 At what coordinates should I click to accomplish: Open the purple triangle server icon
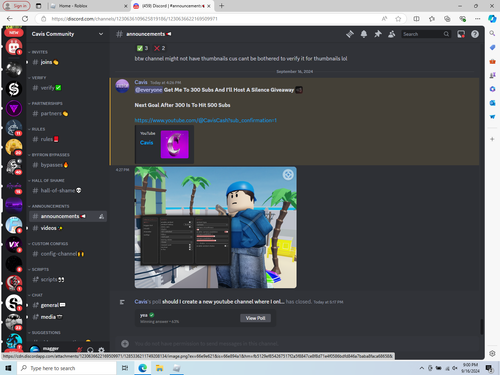[x=14, y=108]
